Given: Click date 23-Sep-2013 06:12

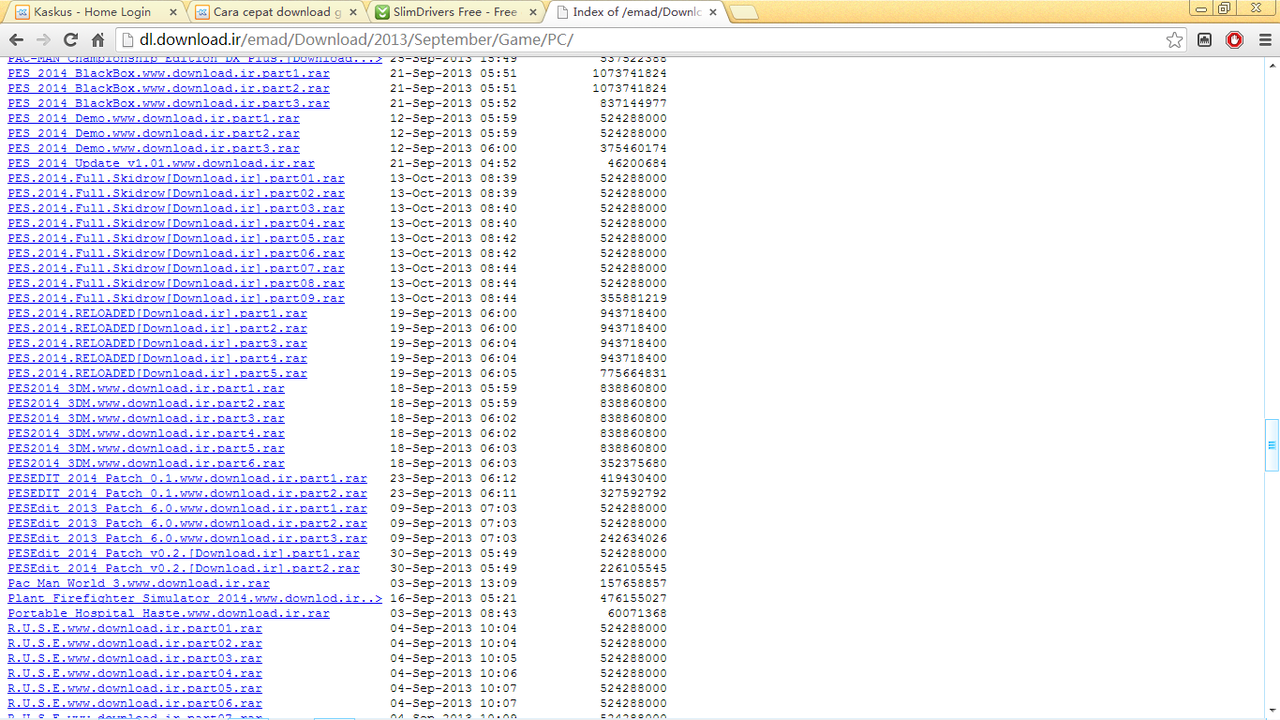Looking at the screenshot, I should [453, 478].
